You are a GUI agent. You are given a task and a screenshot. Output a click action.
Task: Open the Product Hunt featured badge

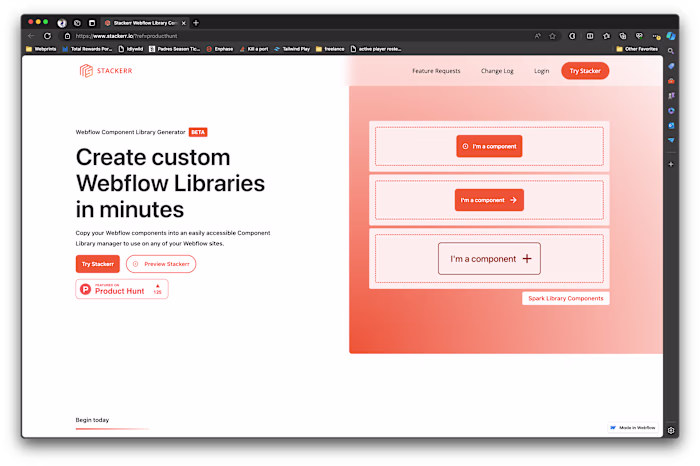122,289
